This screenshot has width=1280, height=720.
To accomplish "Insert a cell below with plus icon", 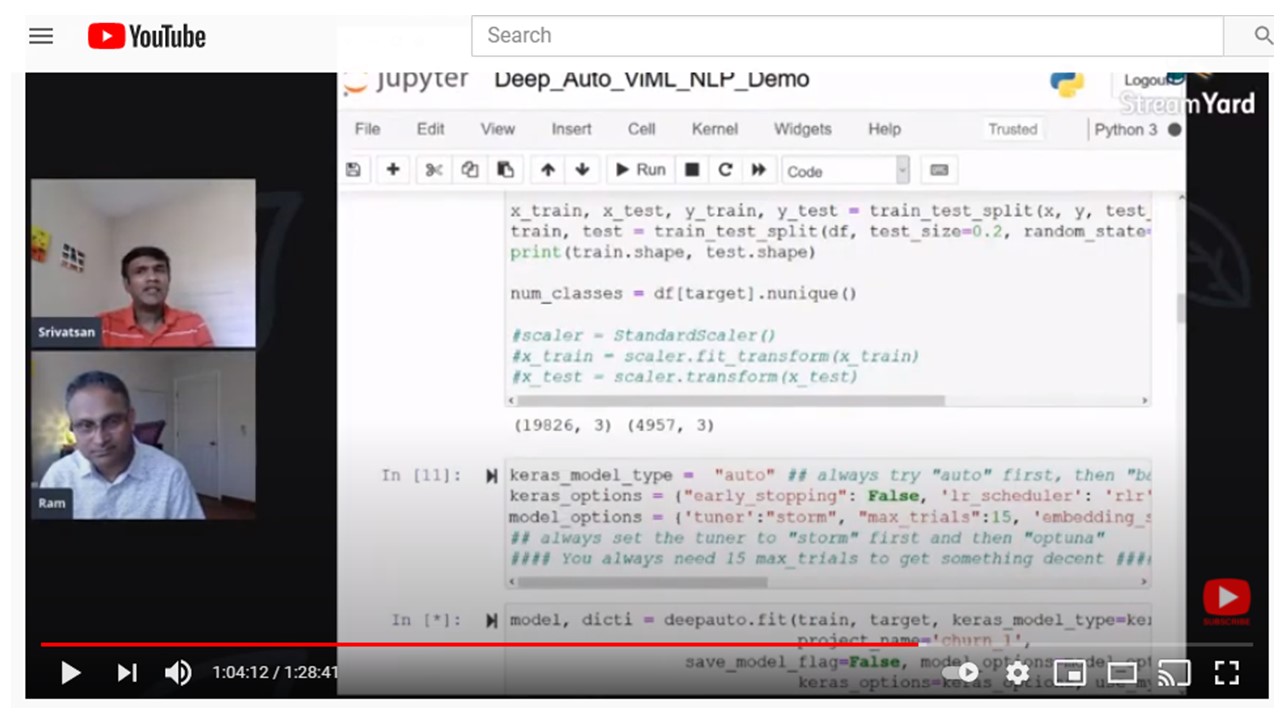I will click(393, 170).
